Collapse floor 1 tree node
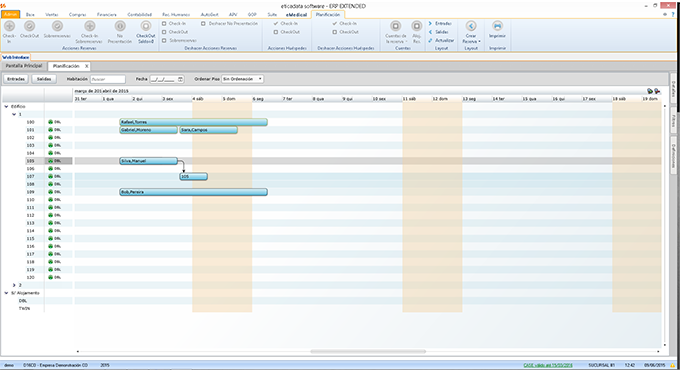 (x=14, y=114)
